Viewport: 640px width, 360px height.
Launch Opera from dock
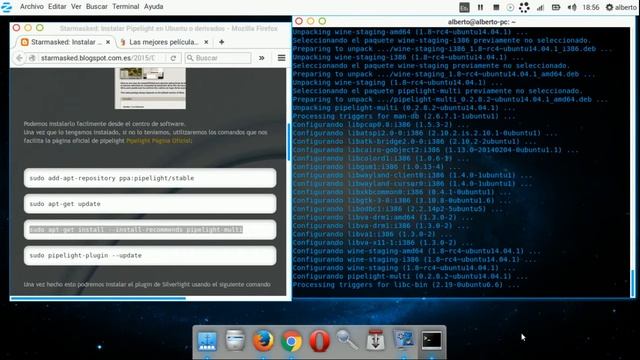click(319, 341)
